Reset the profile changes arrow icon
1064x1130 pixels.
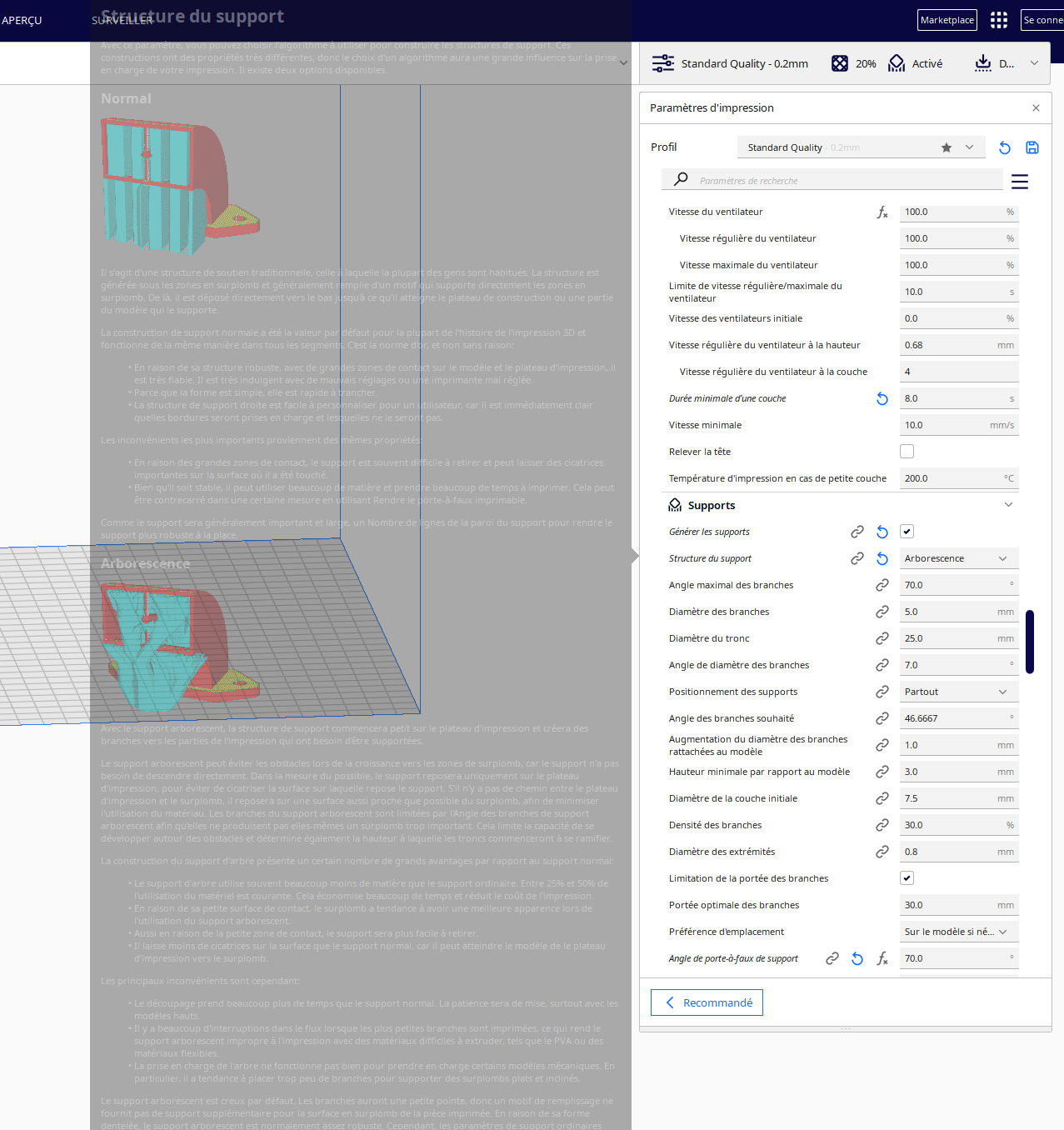(1005, 147)
